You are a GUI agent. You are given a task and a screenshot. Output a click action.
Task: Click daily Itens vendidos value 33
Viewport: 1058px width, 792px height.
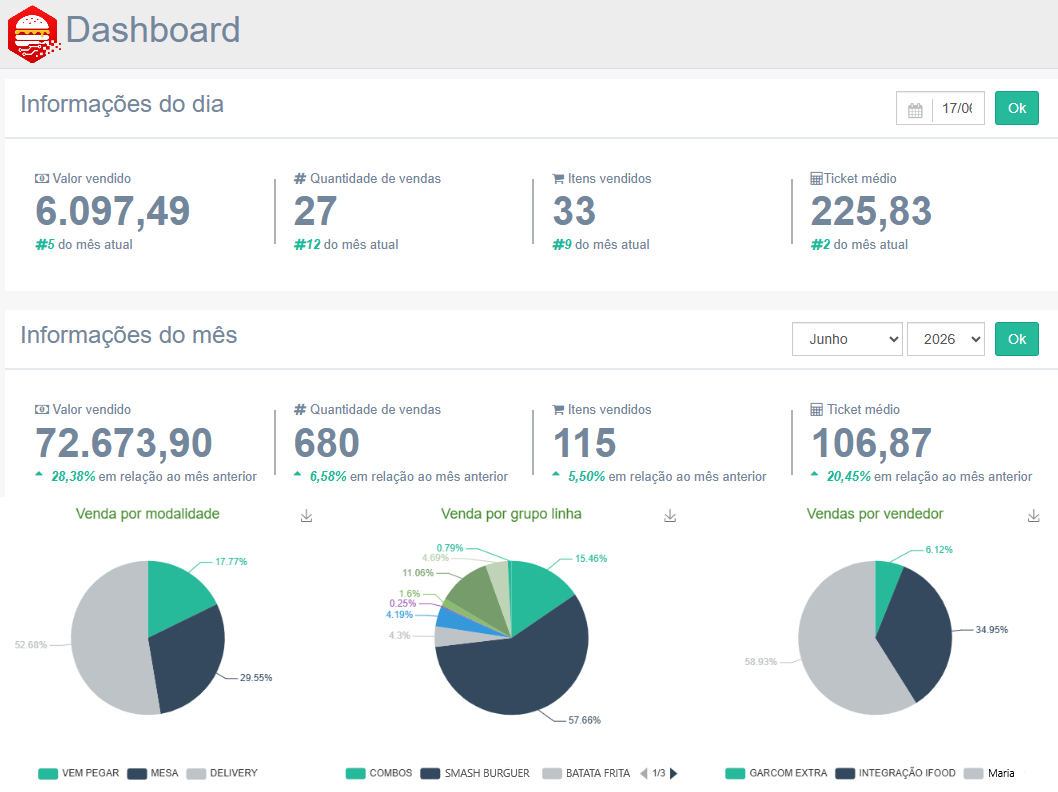[574, 211]
